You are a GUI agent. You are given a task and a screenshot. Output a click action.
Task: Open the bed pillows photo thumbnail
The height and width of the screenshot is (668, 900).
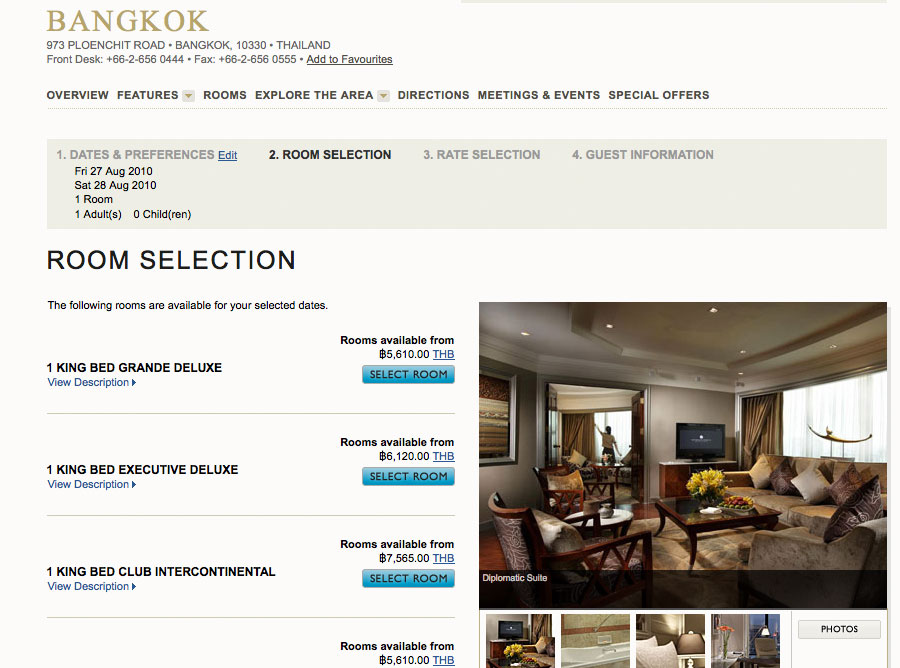pos(670,641)
